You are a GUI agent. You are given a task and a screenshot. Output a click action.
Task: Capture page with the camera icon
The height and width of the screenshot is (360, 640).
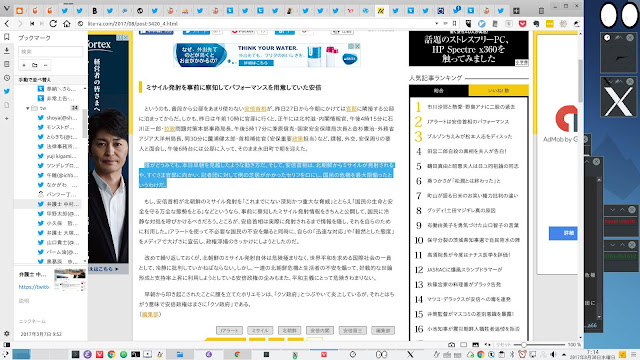[x=451, y=345]
